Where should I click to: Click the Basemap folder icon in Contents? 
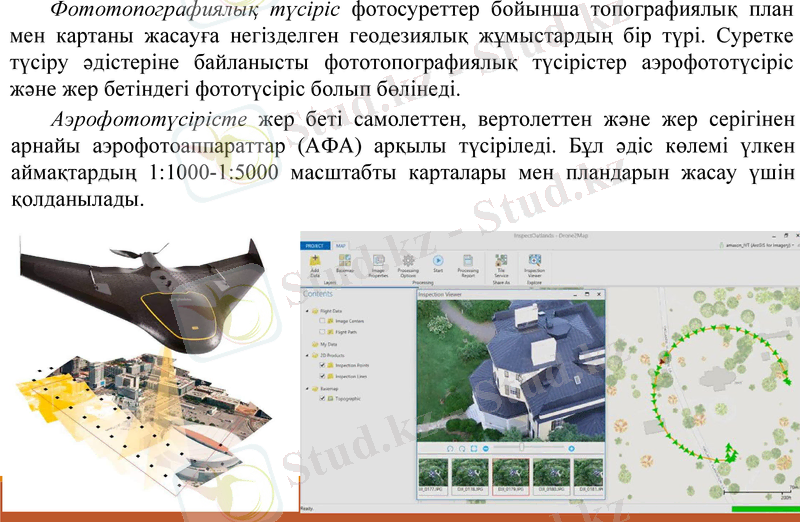click(x=315, y=388)
